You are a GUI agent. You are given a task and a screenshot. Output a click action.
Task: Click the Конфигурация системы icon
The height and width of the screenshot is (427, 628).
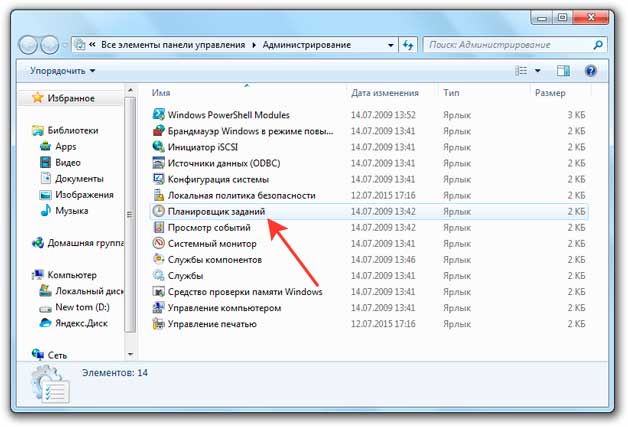click(159, 179)
